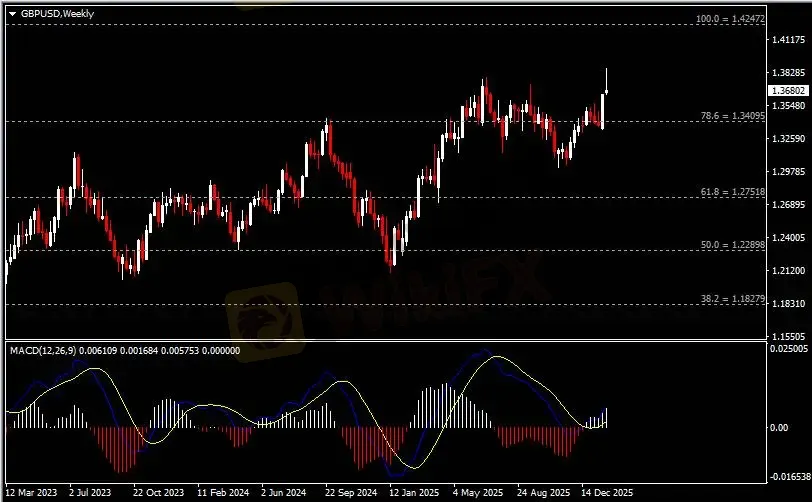Click the 4 May 2025 date label
This screenshot has width=812, height=502.
click(x=477, y=492)
